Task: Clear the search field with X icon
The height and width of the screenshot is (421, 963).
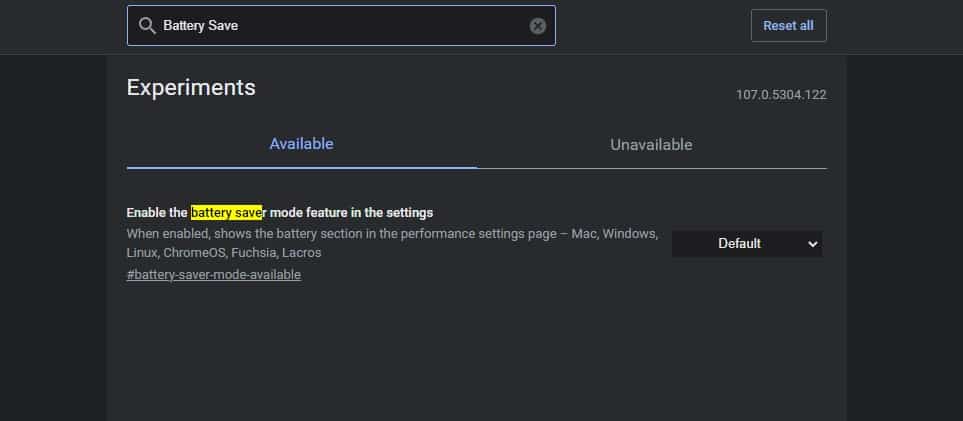Action: tap(537, 26)
